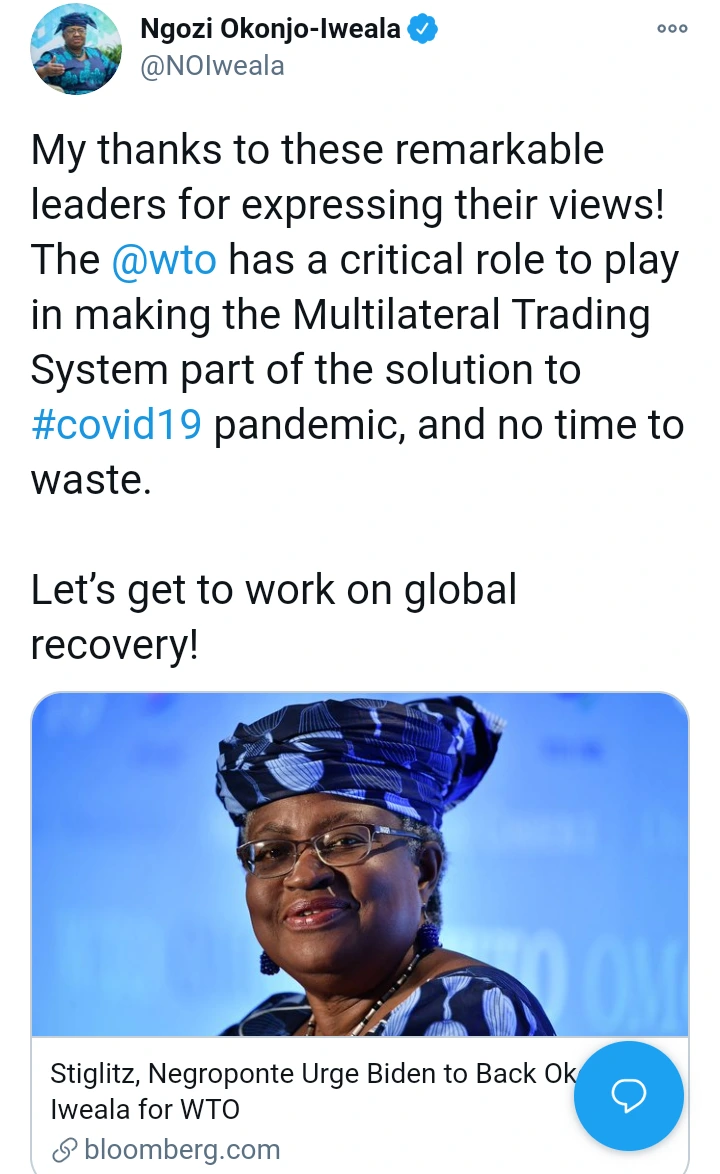Select the @wto mention in the tweet

point(164,260)
